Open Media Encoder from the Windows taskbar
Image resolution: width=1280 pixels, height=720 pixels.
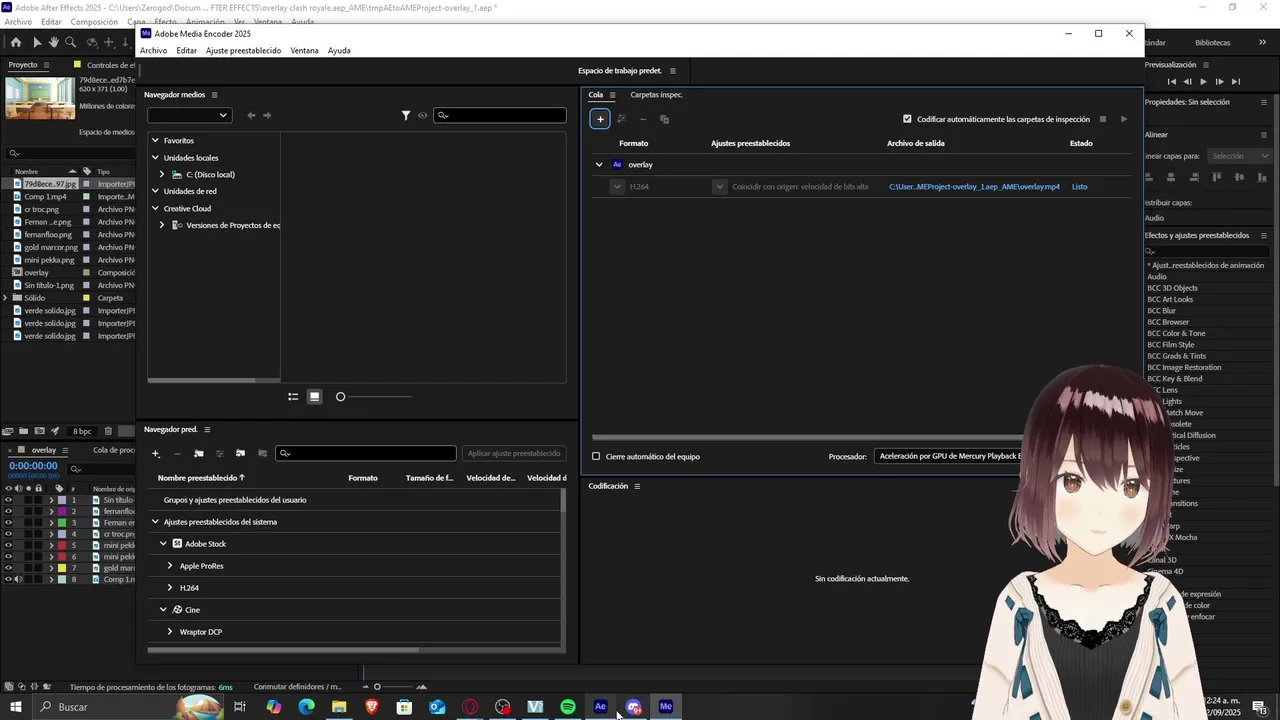(666, 707)
